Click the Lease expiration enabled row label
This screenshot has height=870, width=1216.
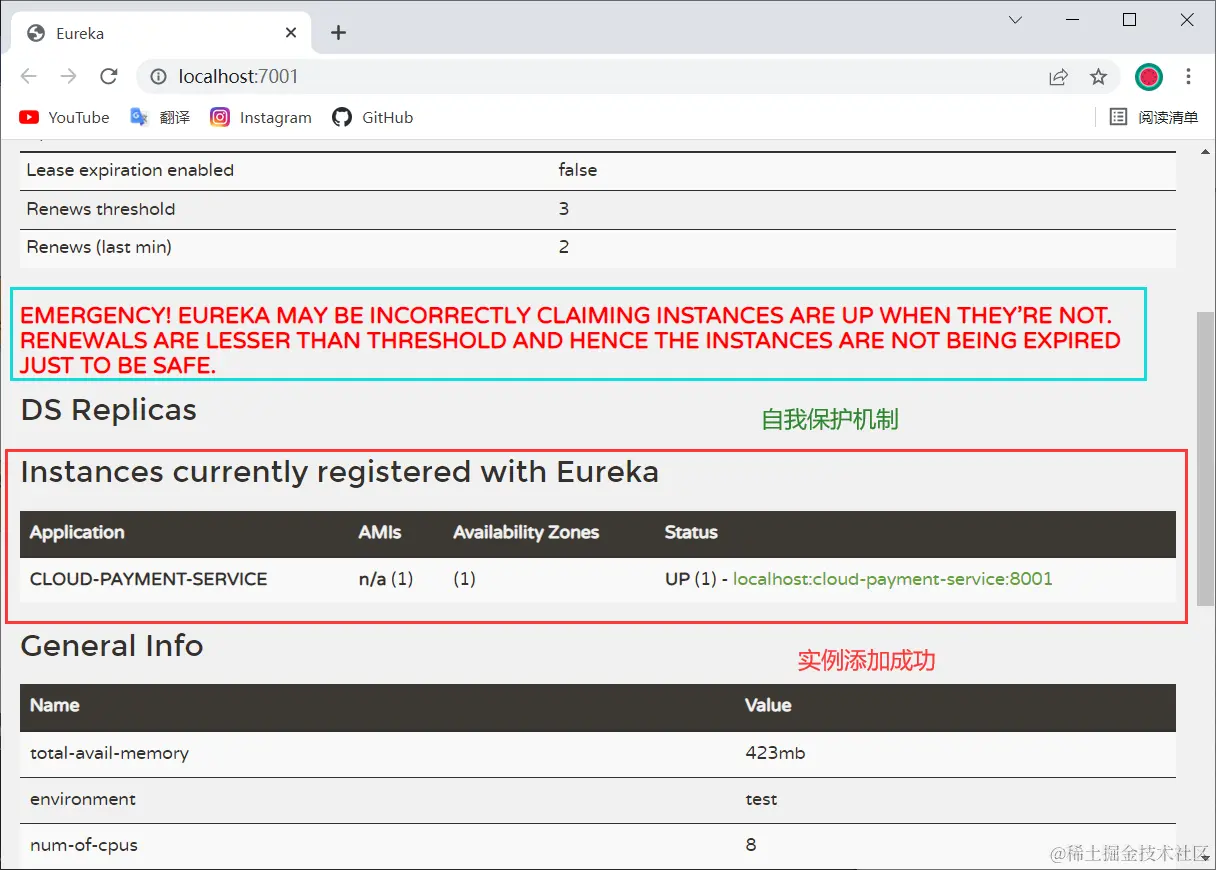(130, 170)
